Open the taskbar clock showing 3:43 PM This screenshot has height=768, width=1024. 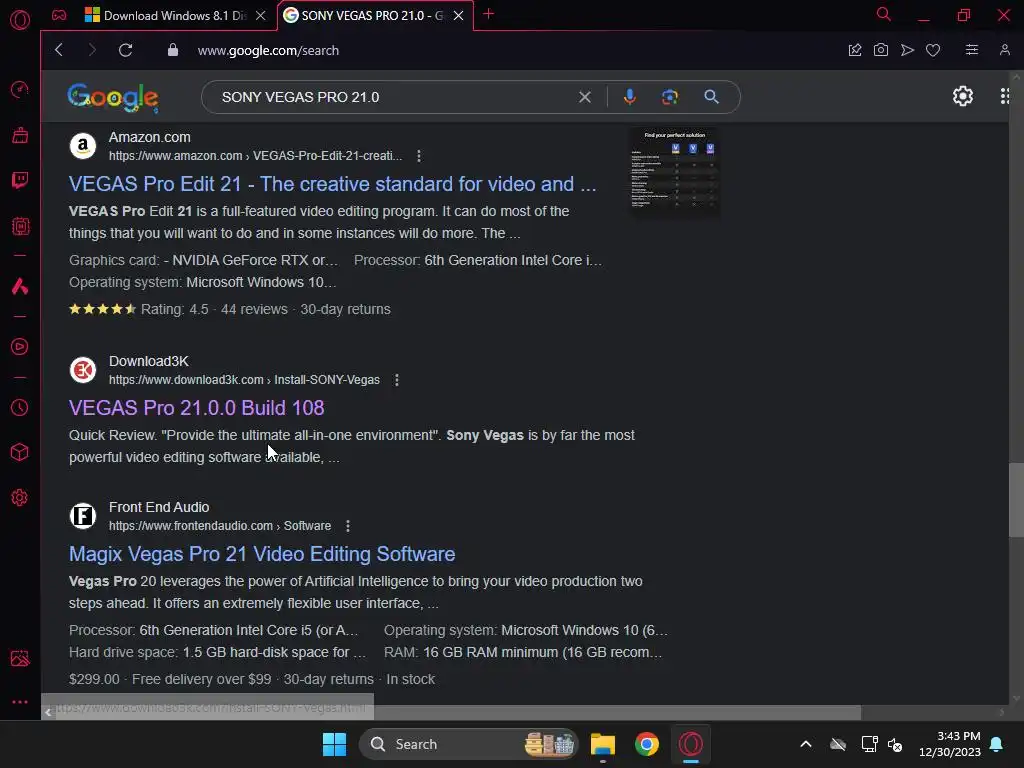(950, 744)
